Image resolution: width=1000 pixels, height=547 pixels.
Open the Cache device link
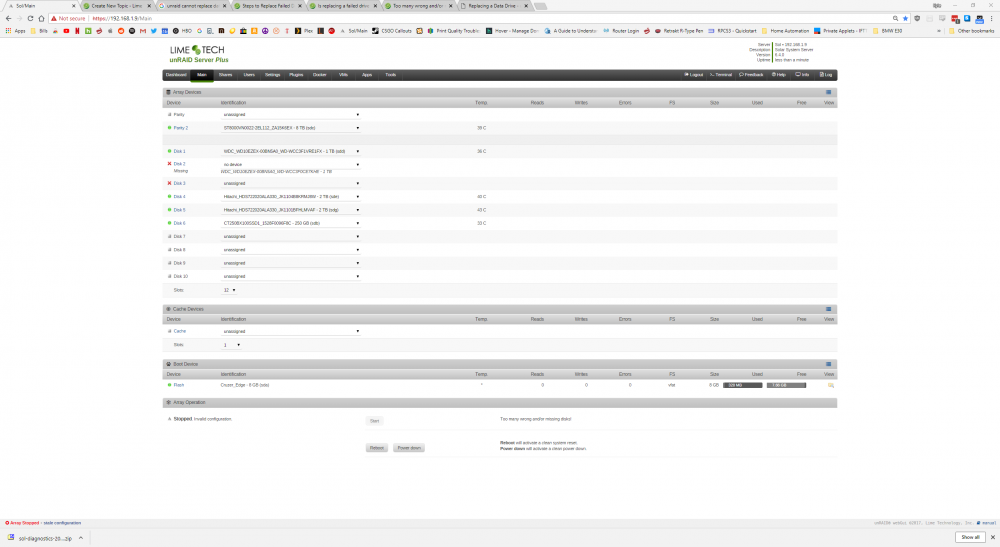tap(180, 332)
